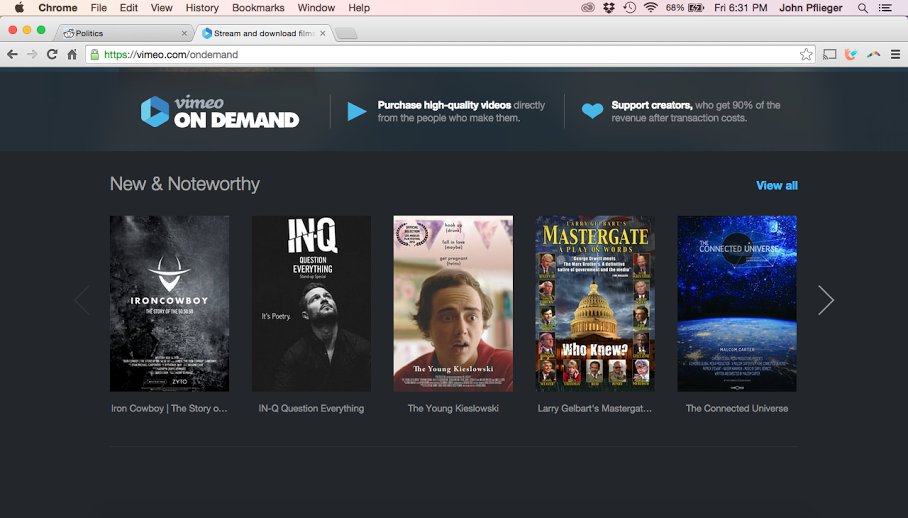Click the green padlock in address bar
The width and height of the screenshot is (908, 518).
(95, 54)
